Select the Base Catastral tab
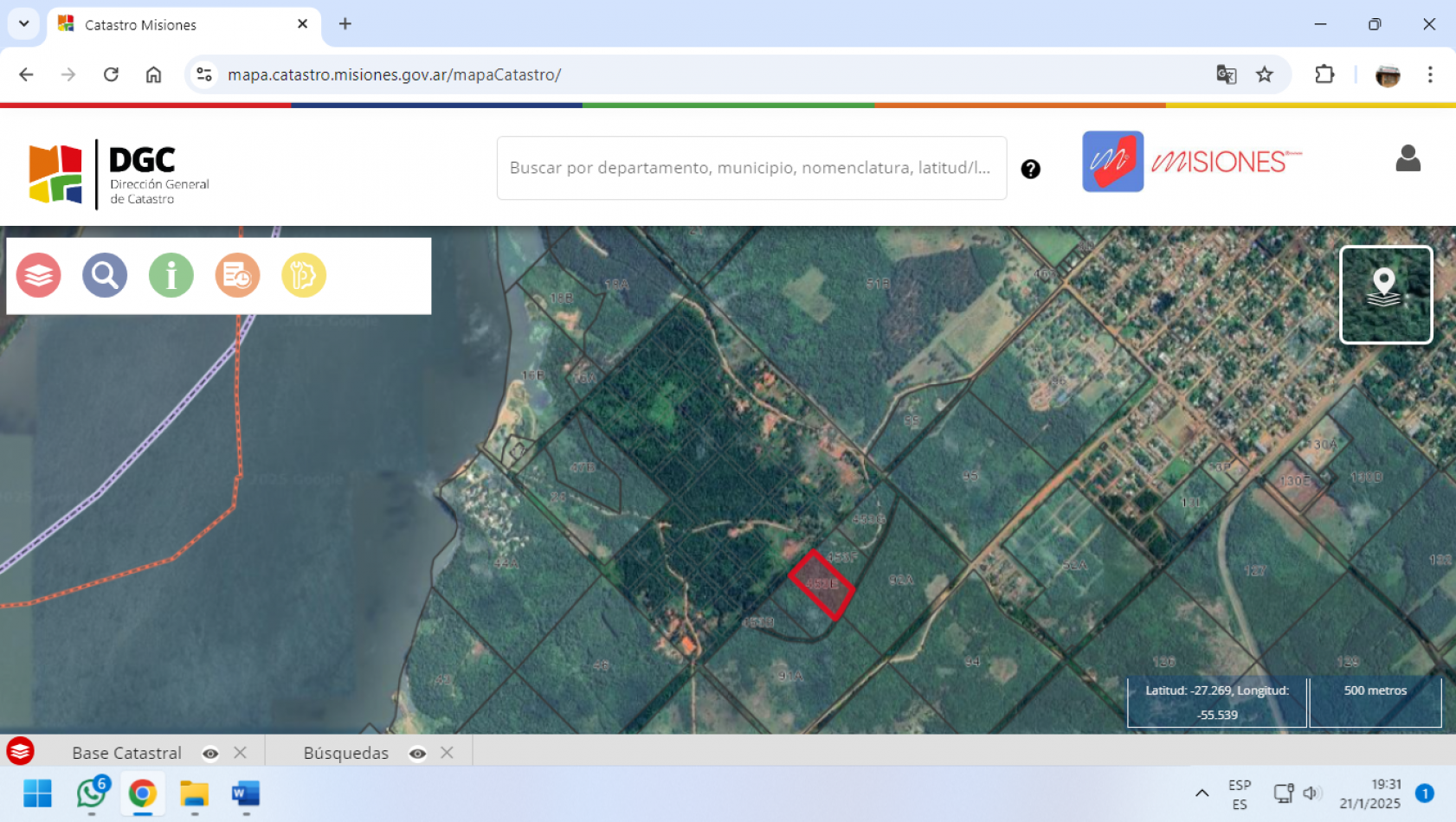Screen dimensions: 1456x822 point(127,753)
